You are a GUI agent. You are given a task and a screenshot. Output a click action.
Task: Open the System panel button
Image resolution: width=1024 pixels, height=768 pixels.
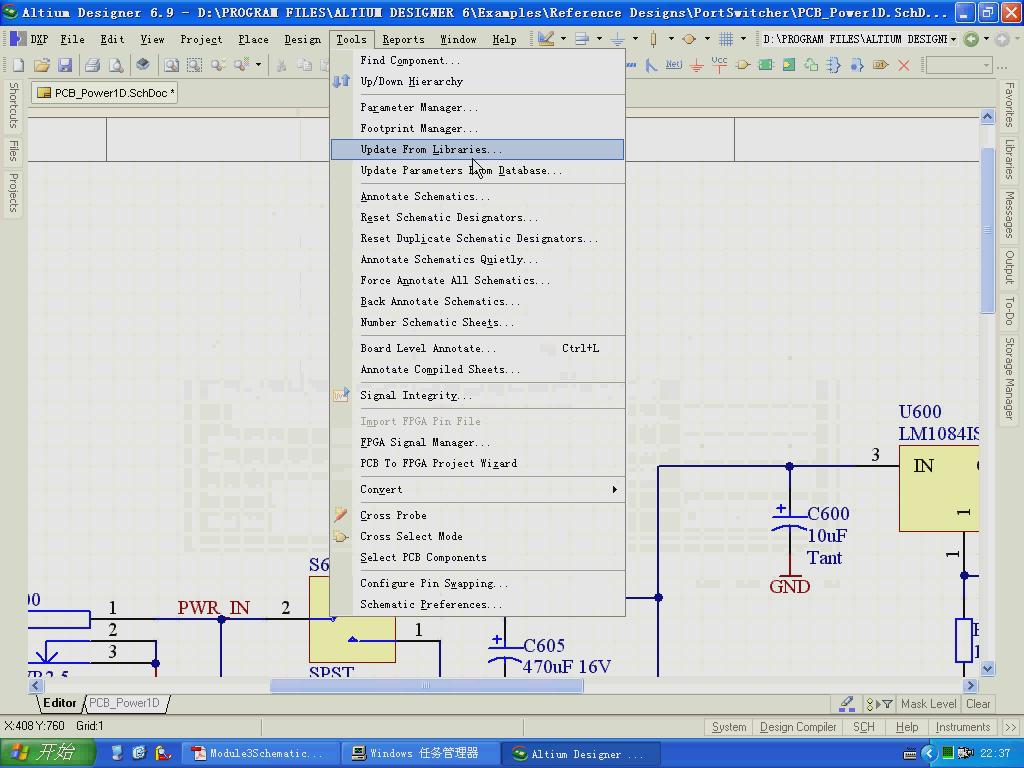729,727
